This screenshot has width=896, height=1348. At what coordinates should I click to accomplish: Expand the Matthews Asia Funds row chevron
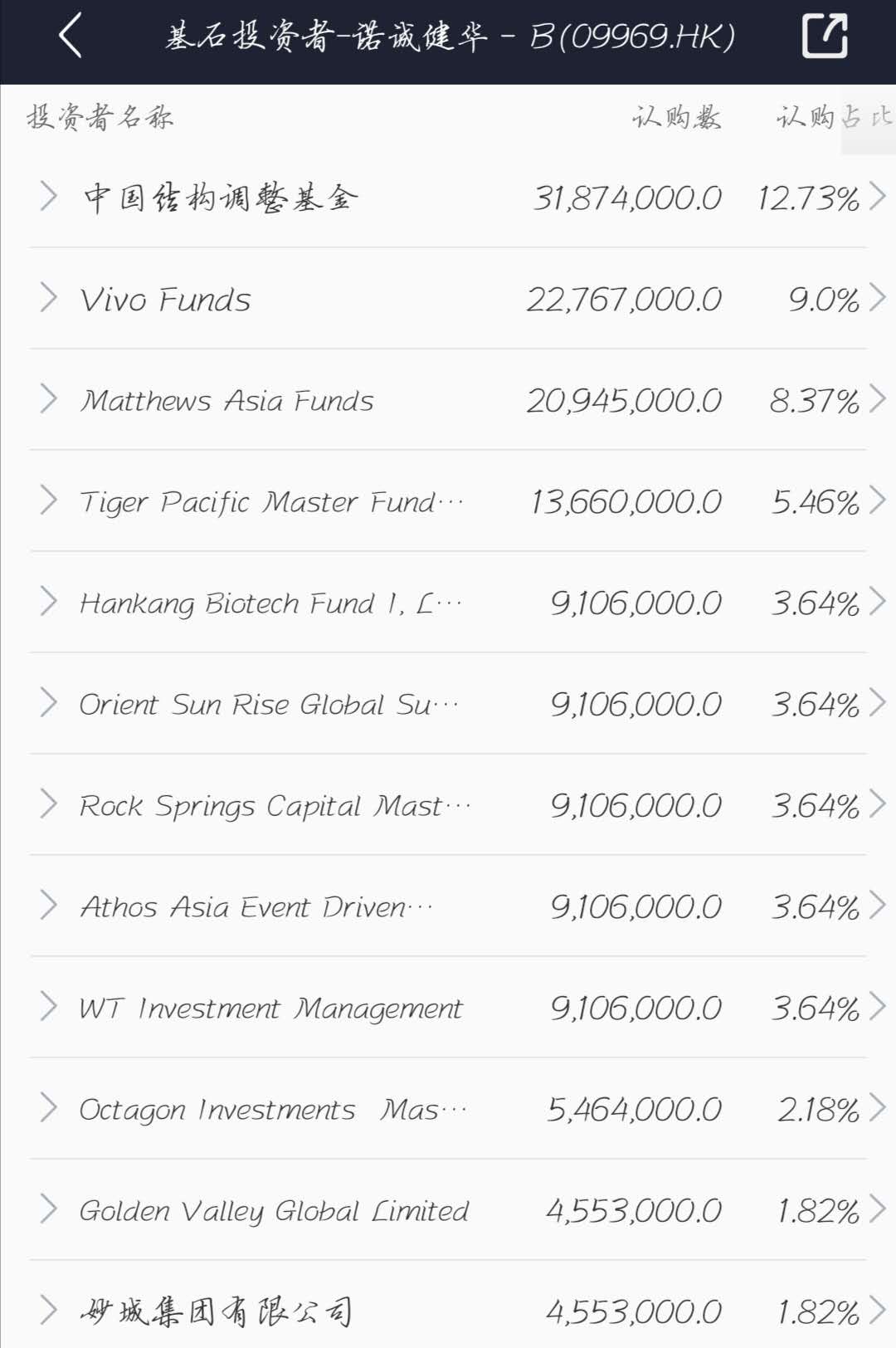click(x=48, y=399)
